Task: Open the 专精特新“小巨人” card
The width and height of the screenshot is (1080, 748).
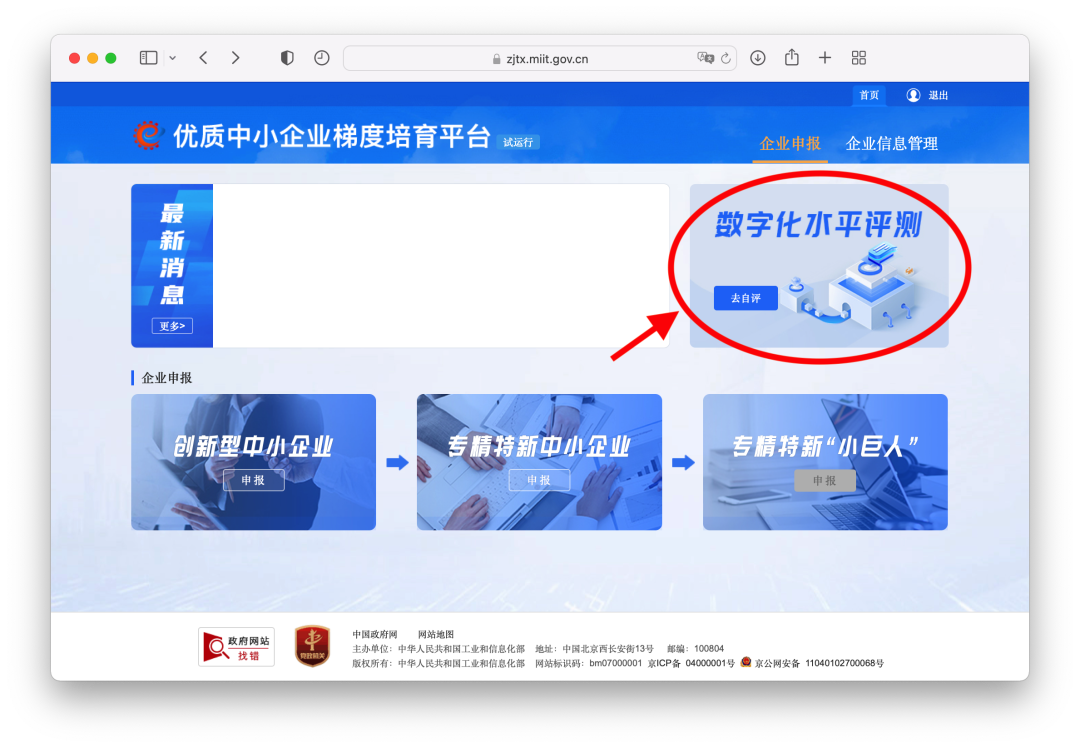Action: point(825,462)
